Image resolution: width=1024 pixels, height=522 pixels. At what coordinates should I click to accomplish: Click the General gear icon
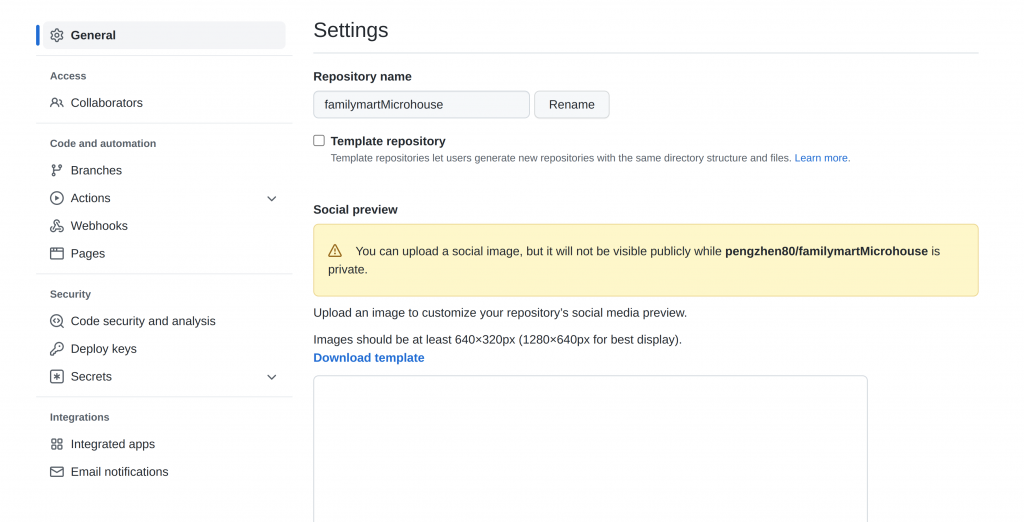pyautogui.click(x=57, y=35)
